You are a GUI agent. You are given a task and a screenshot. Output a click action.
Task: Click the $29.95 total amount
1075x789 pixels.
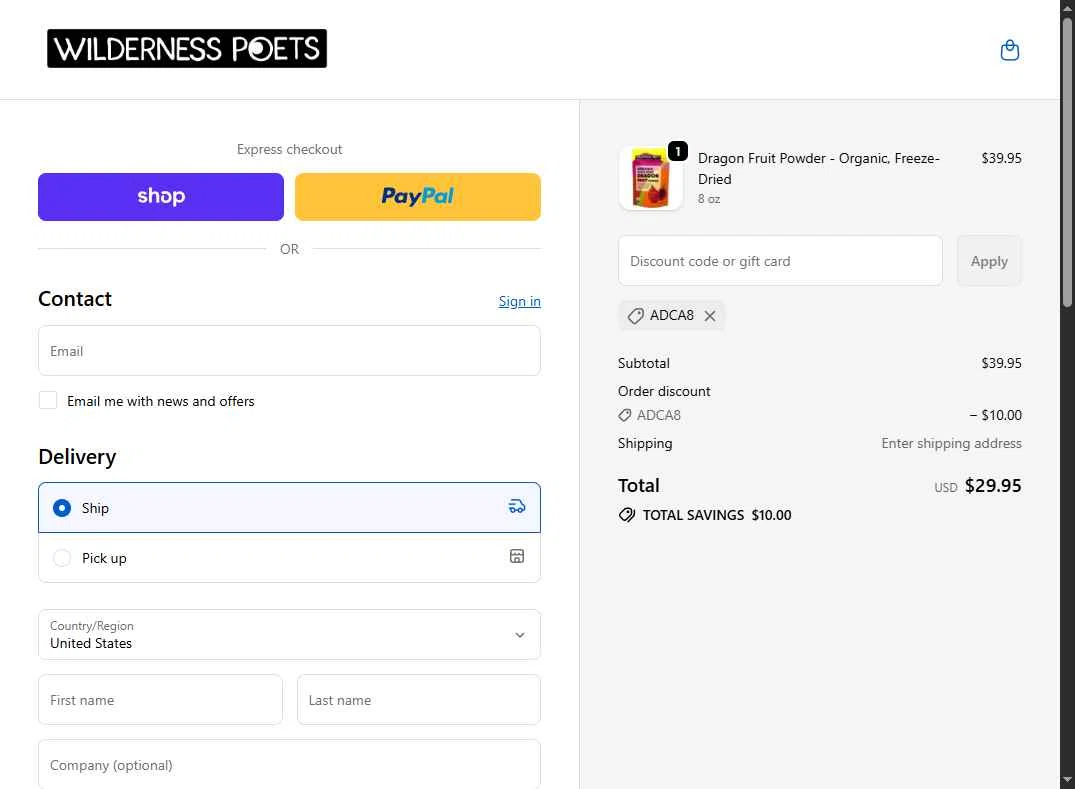[x=993, y=485]
